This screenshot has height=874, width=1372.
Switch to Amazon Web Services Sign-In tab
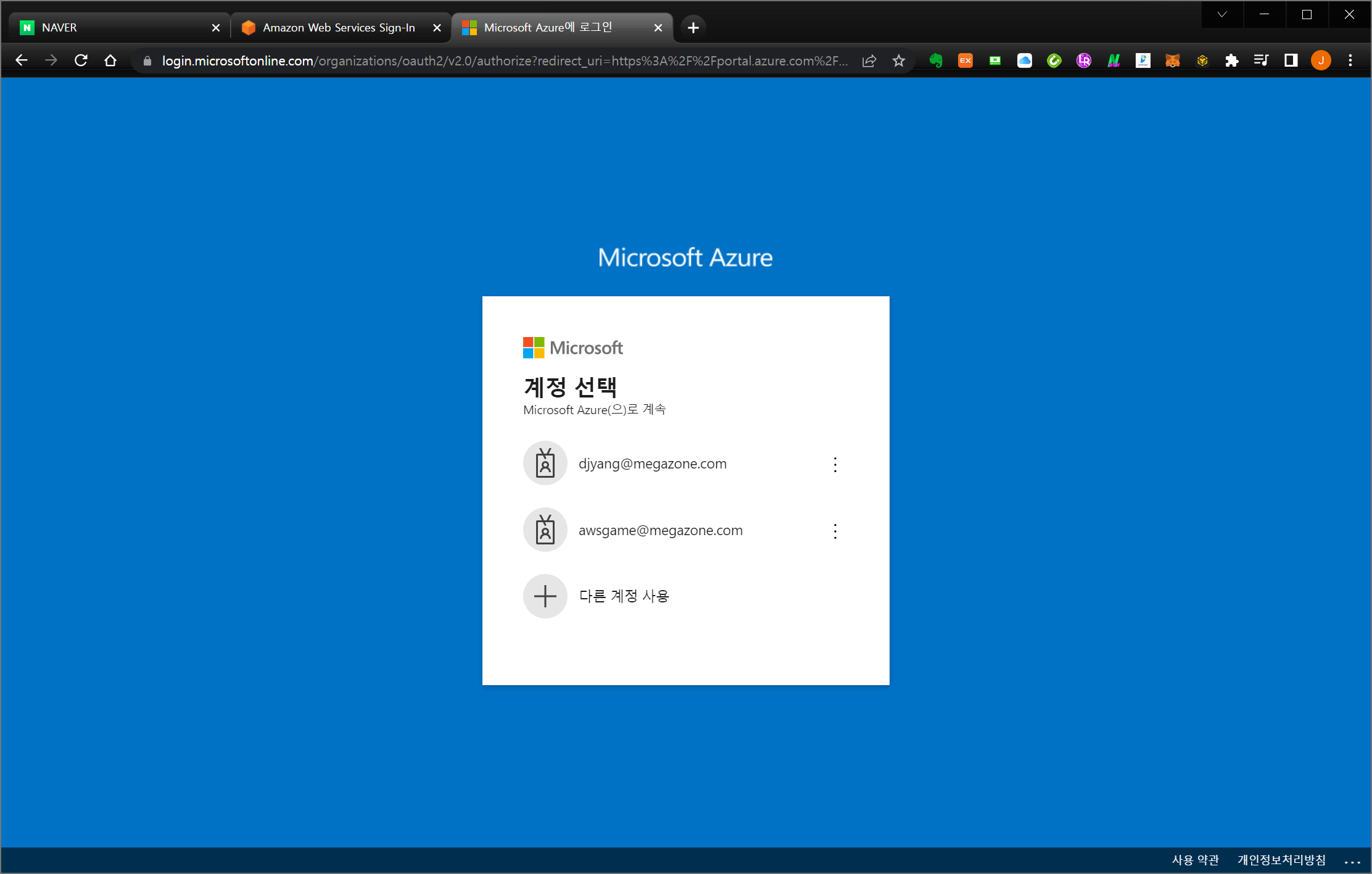(338, 28)
